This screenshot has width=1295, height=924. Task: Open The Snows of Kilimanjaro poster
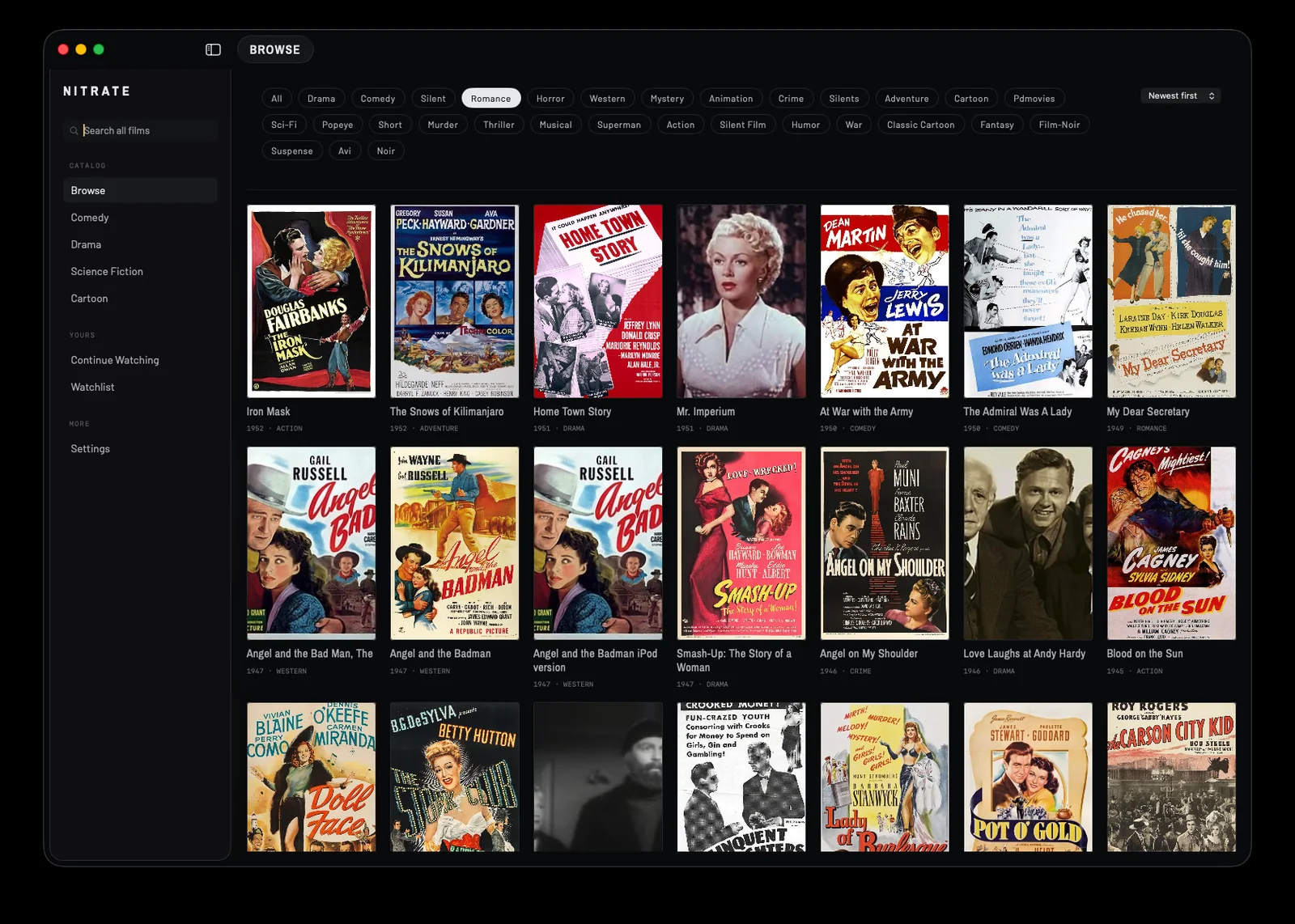pos(455,301)
